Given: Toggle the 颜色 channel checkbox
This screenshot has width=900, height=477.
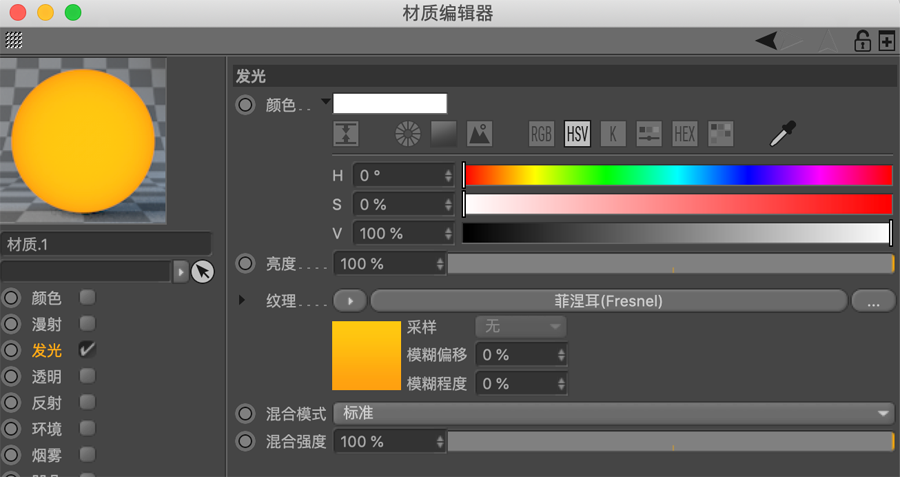Looking at the screenshot, I should 88,297.
